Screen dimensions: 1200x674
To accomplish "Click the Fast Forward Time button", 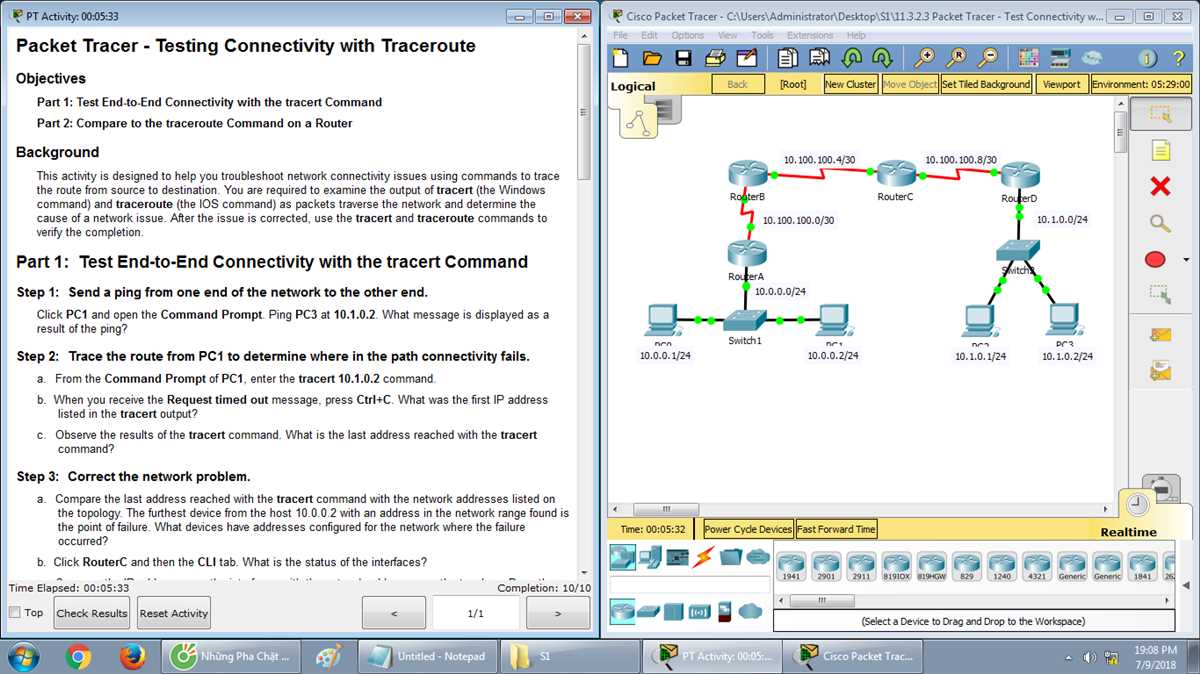I will click(836, 529).
